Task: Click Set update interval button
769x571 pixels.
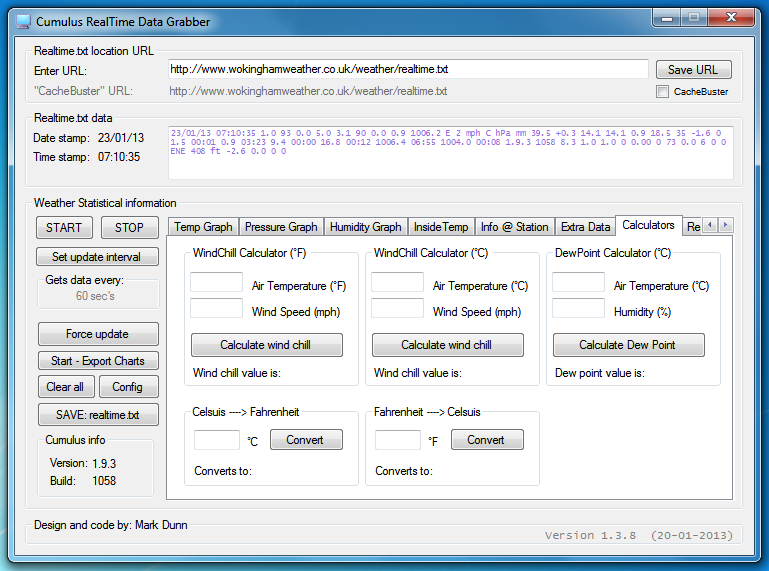Action: pyautogui.click(x=96, y=257)
